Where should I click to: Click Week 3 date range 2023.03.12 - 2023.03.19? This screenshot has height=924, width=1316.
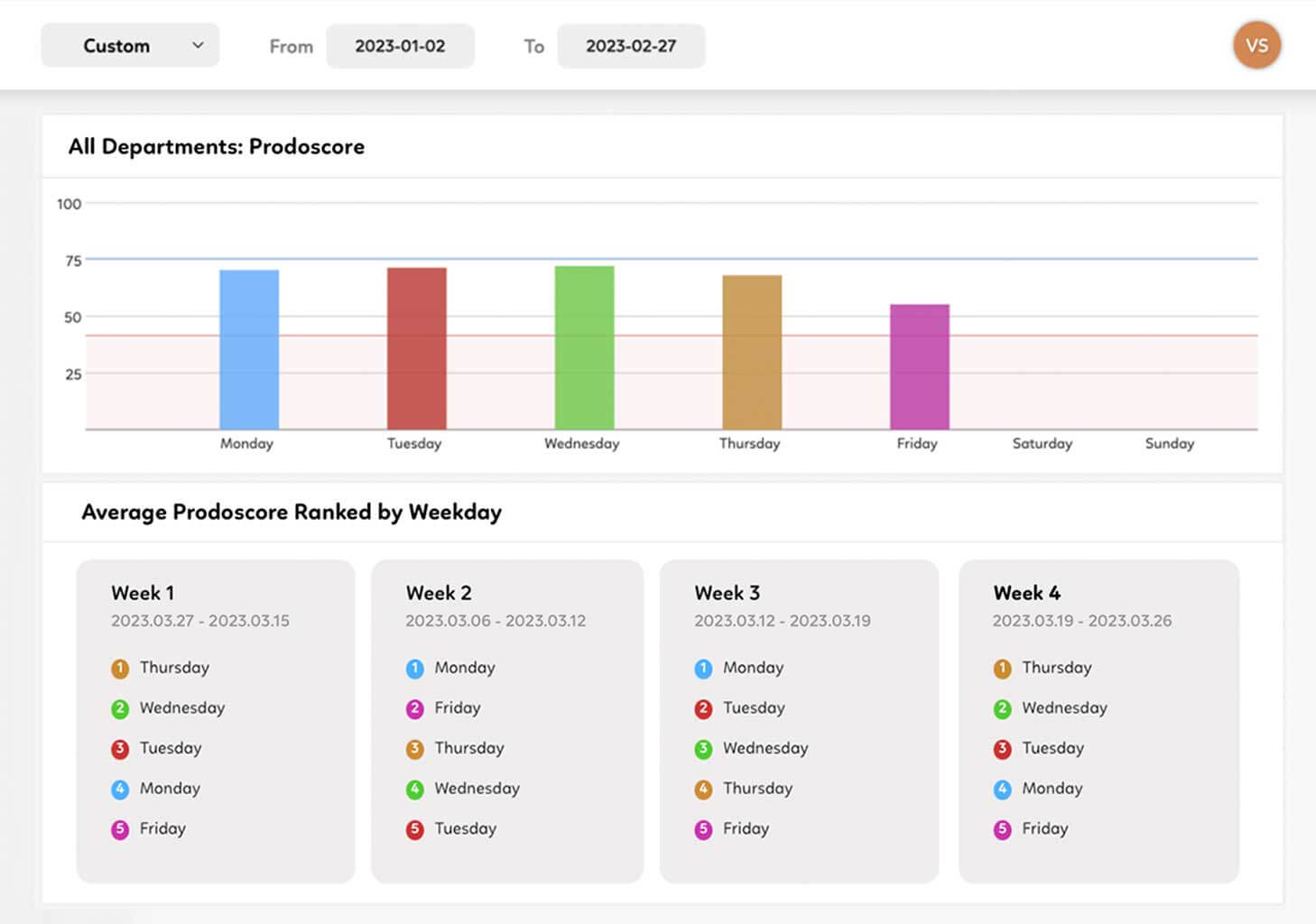[x=783, y=621]
